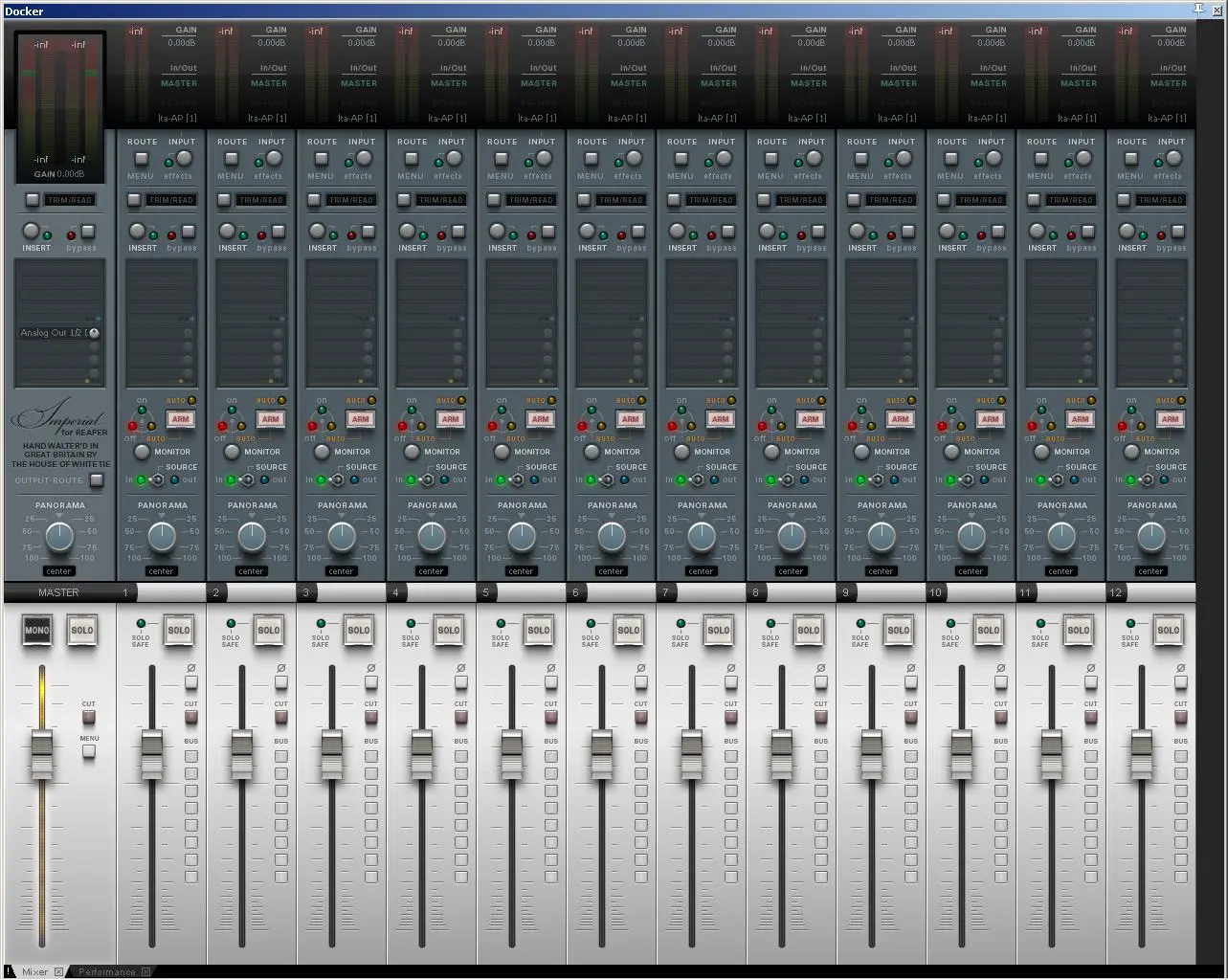Click the insert knob on track 6
This screenshot has height=980, width=1228.
tap(587, 232)
